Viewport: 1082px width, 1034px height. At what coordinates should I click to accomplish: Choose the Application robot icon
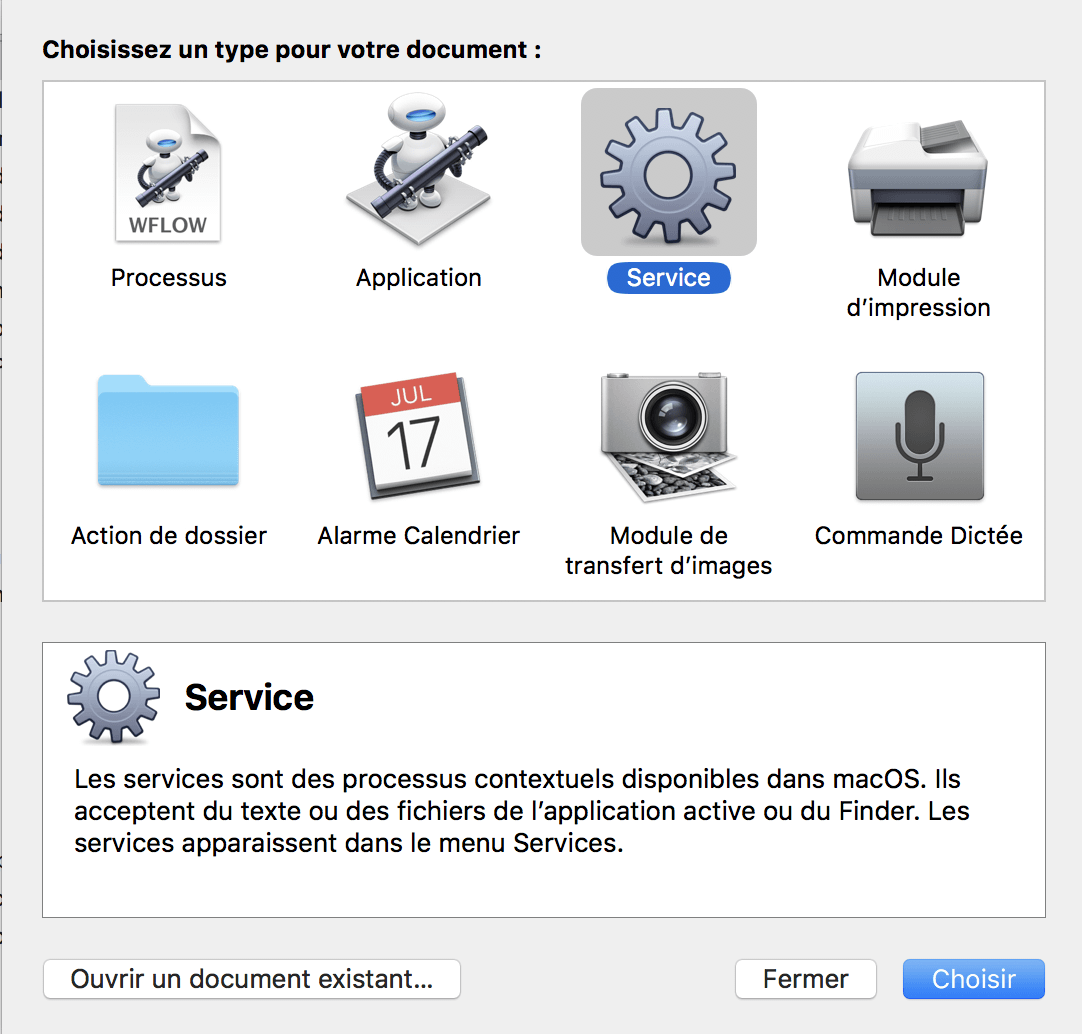(x=418, y=169)
